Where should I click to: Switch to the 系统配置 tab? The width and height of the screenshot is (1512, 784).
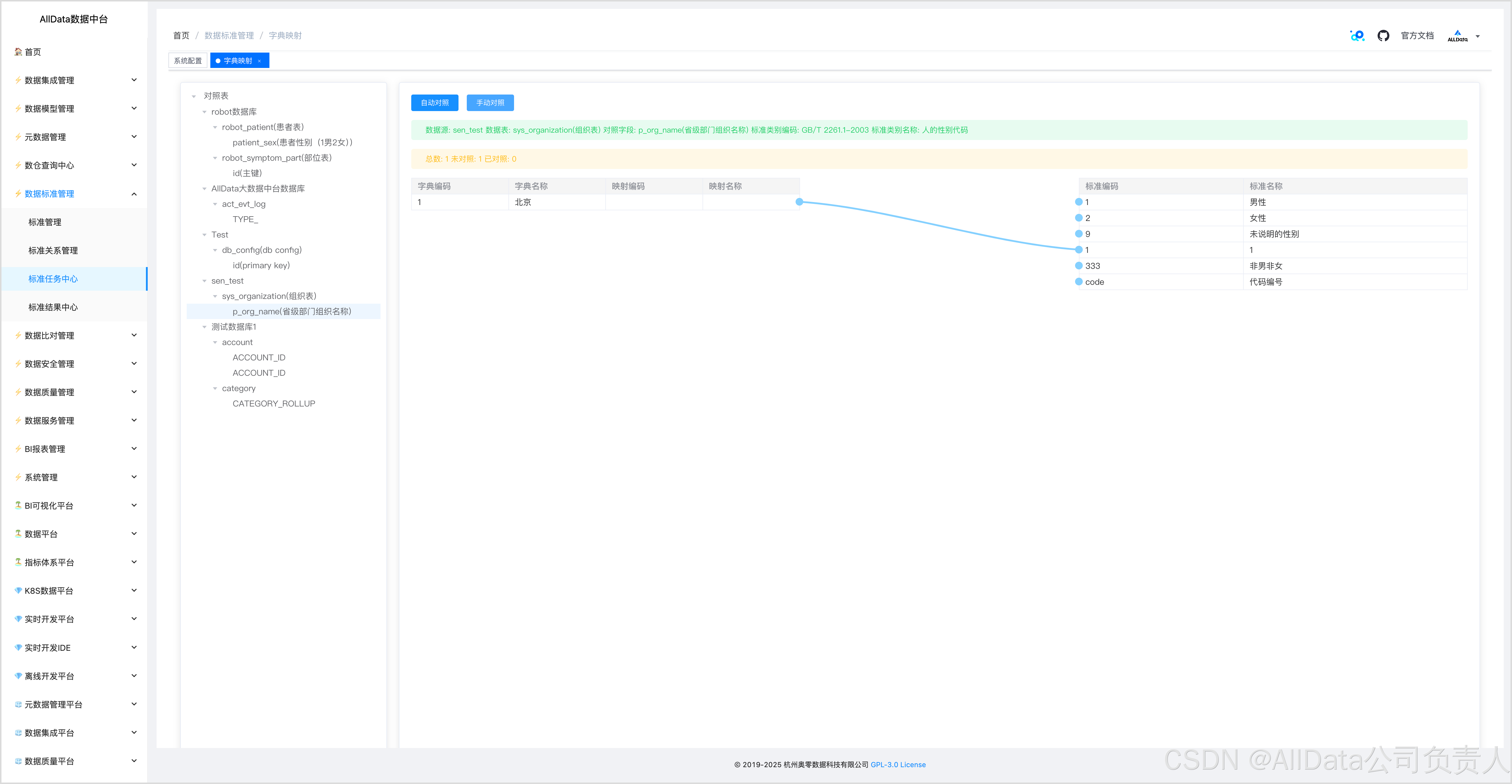pos(188,61)
